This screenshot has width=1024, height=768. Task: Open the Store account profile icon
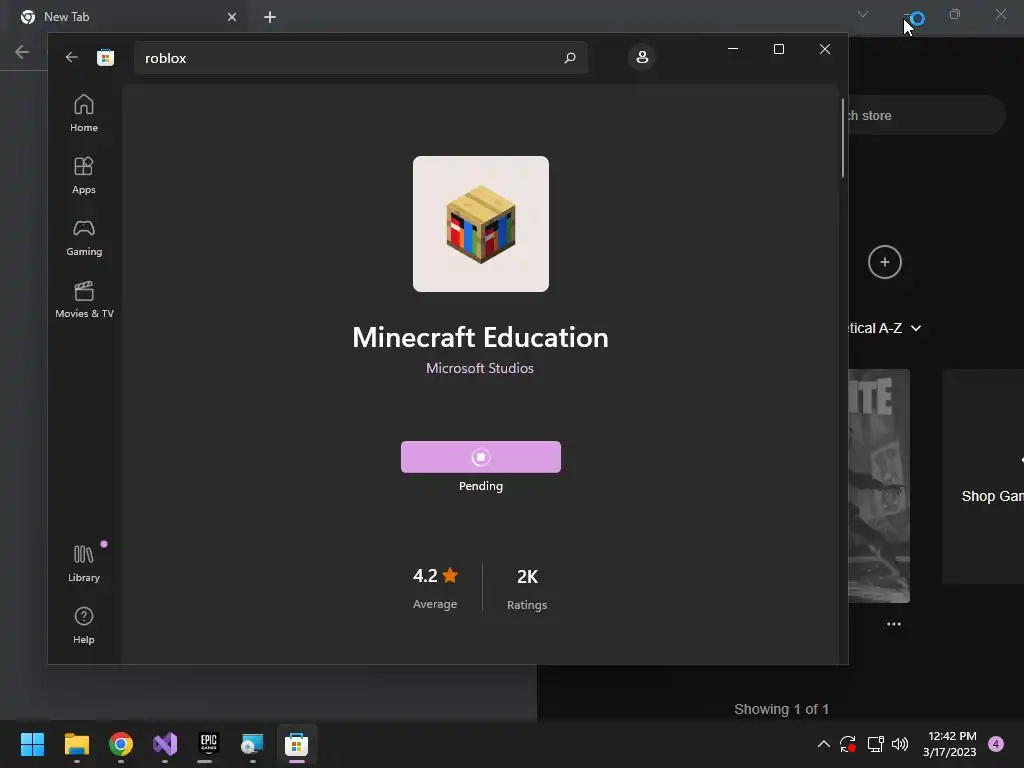pos(642,57)
